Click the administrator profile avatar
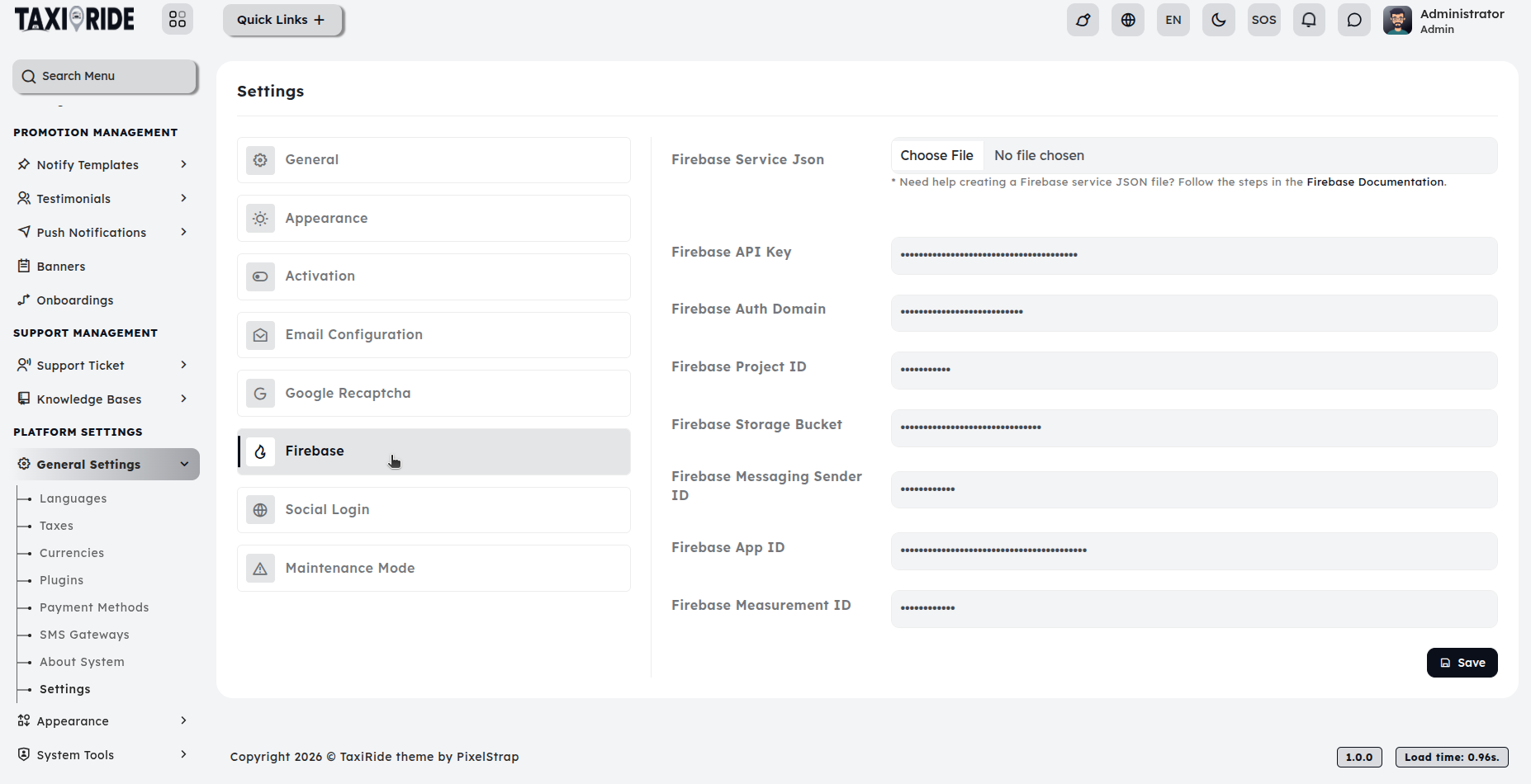1531x784 pixels. point(1397,21)
